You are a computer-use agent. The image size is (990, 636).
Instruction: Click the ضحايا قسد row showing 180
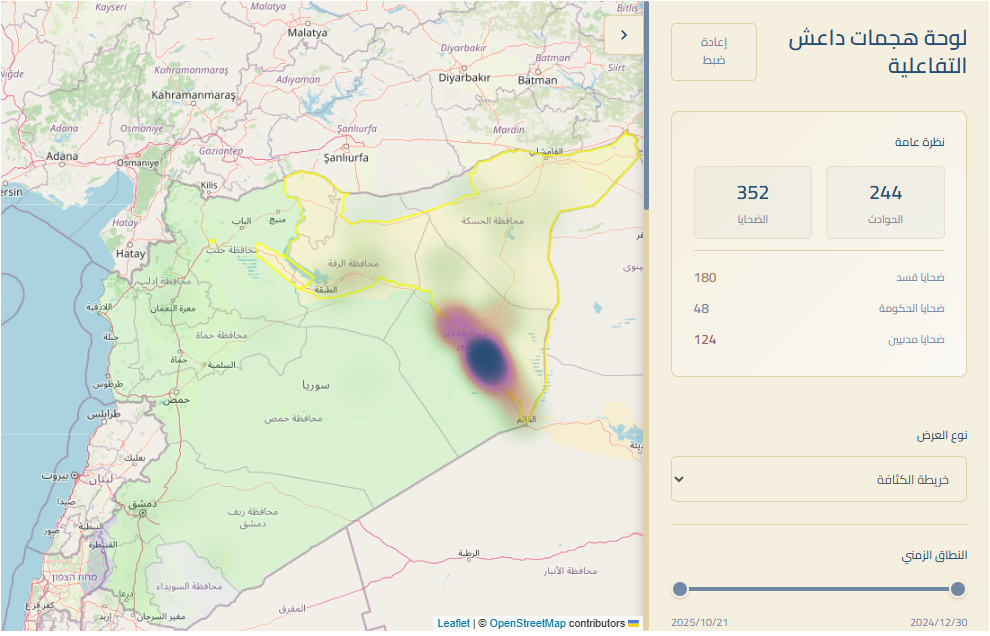[819, 278]
